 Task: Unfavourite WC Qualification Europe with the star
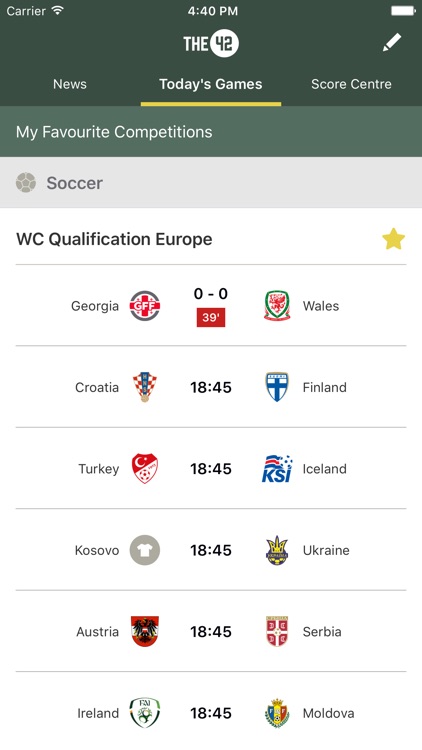click(393, 239)
